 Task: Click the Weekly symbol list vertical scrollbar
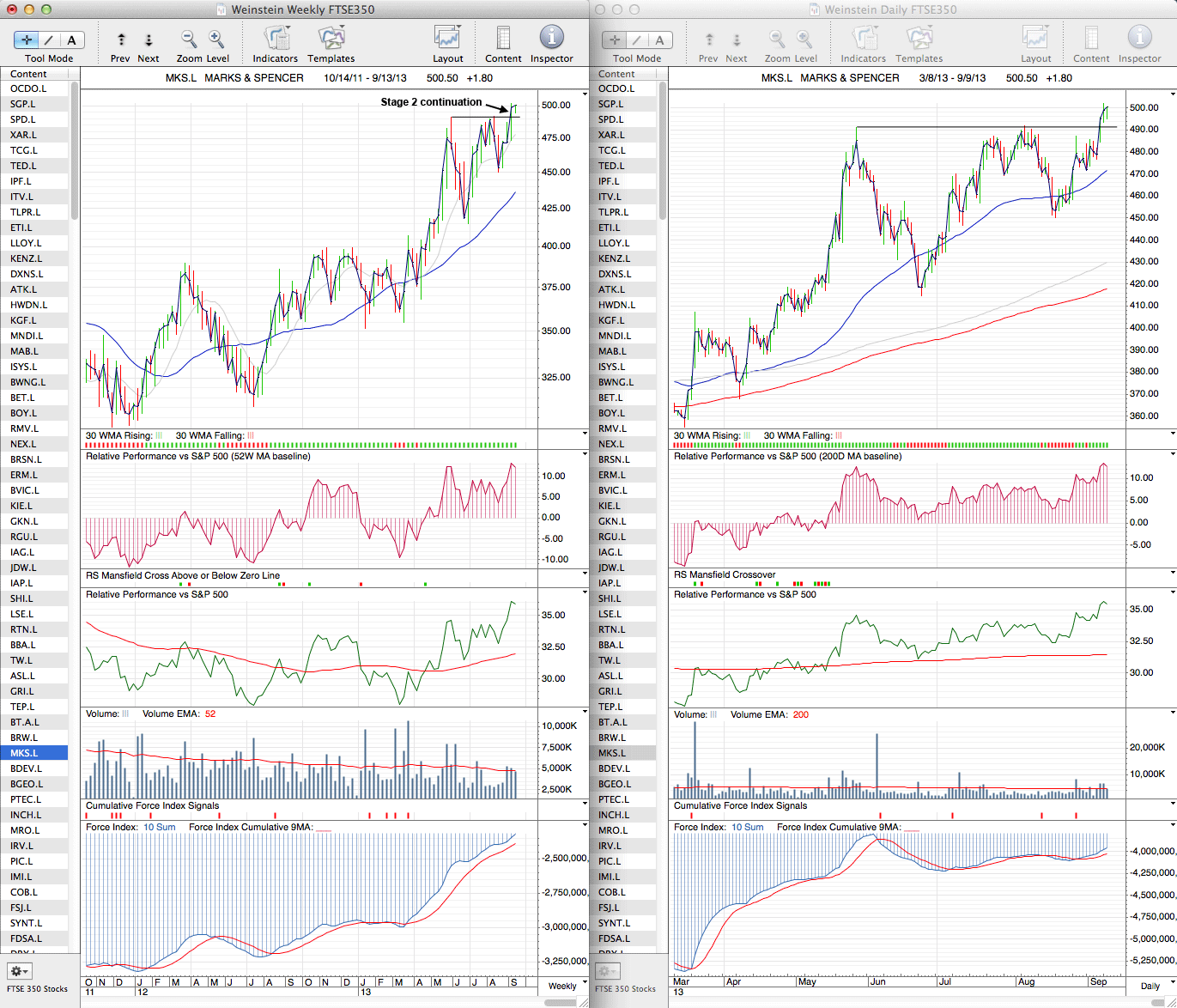click(x=75, y=155)
